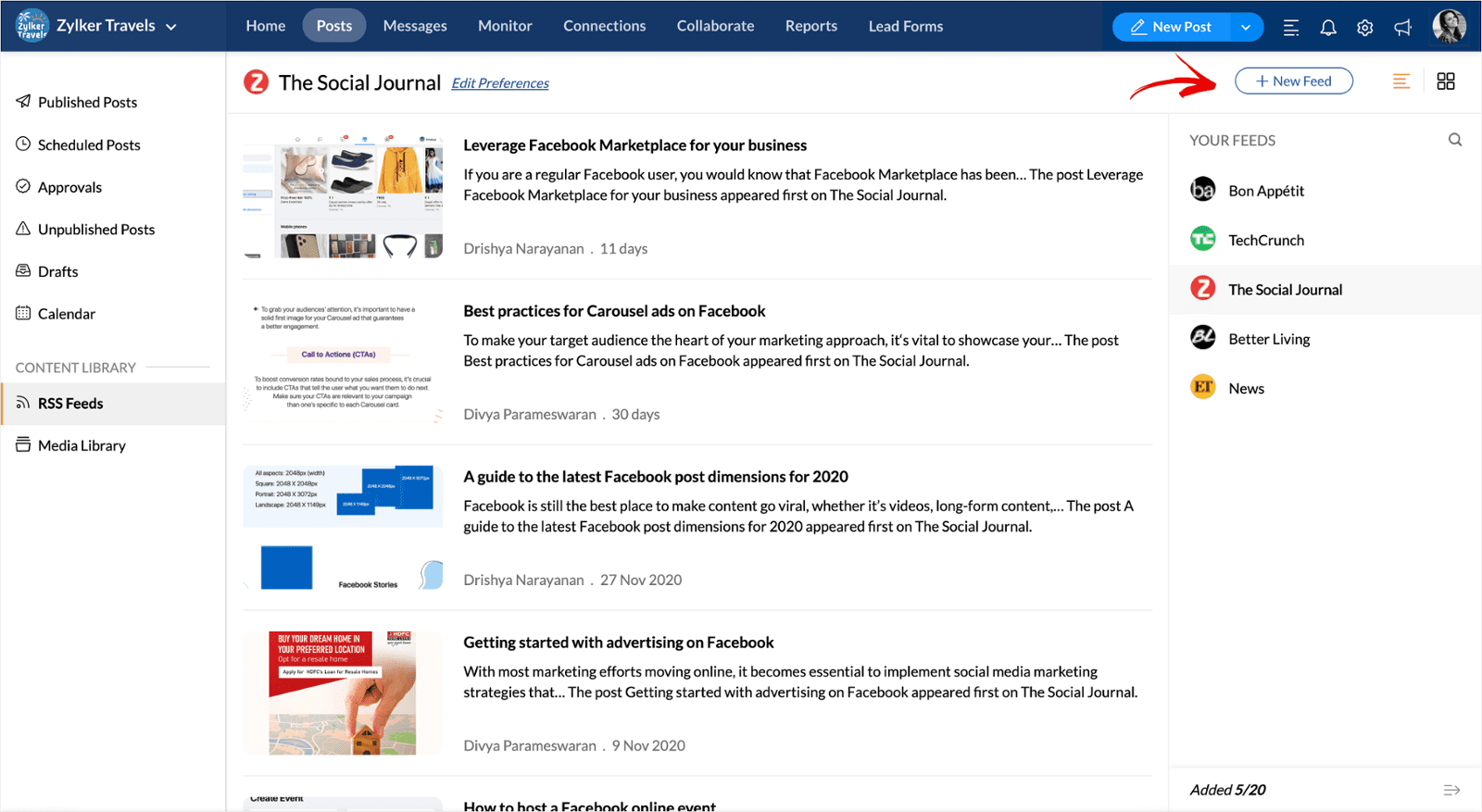Open 'Getting started with advertising on Facebook'
This screenshot has height=812, width=1482.
[619, 643]
